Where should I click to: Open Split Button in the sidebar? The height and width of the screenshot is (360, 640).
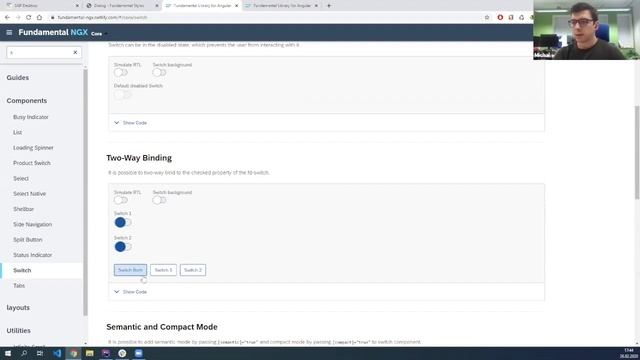tap(28, 240)
